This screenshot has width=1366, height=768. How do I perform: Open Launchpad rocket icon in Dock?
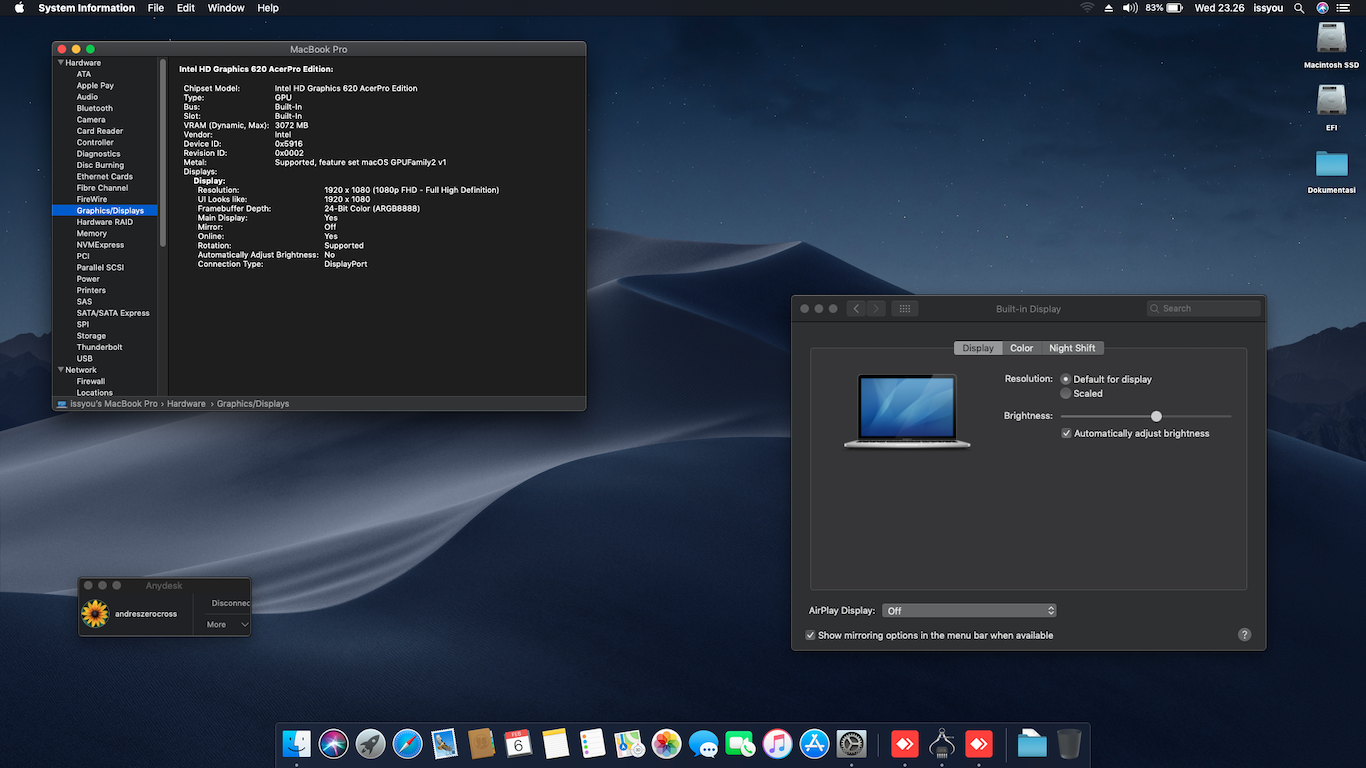(370, 743)
